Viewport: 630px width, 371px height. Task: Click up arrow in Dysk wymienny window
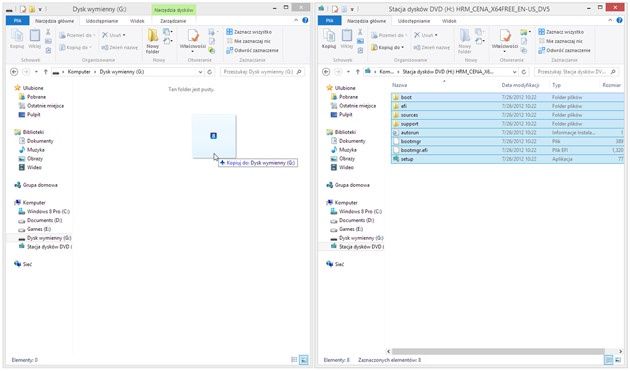45,72
